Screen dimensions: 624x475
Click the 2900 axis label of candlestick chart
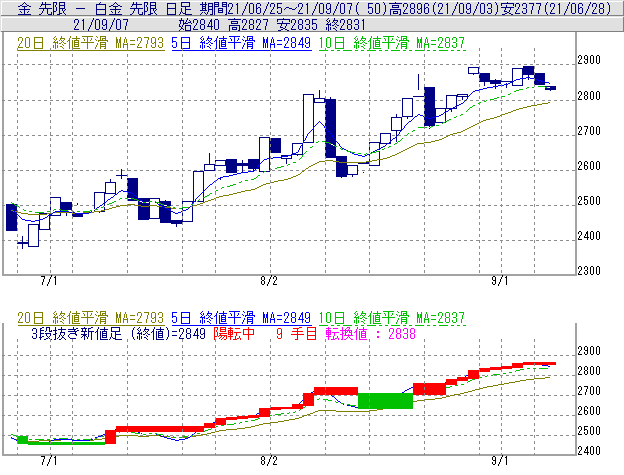pyautogui.click(x=589, y=60)
